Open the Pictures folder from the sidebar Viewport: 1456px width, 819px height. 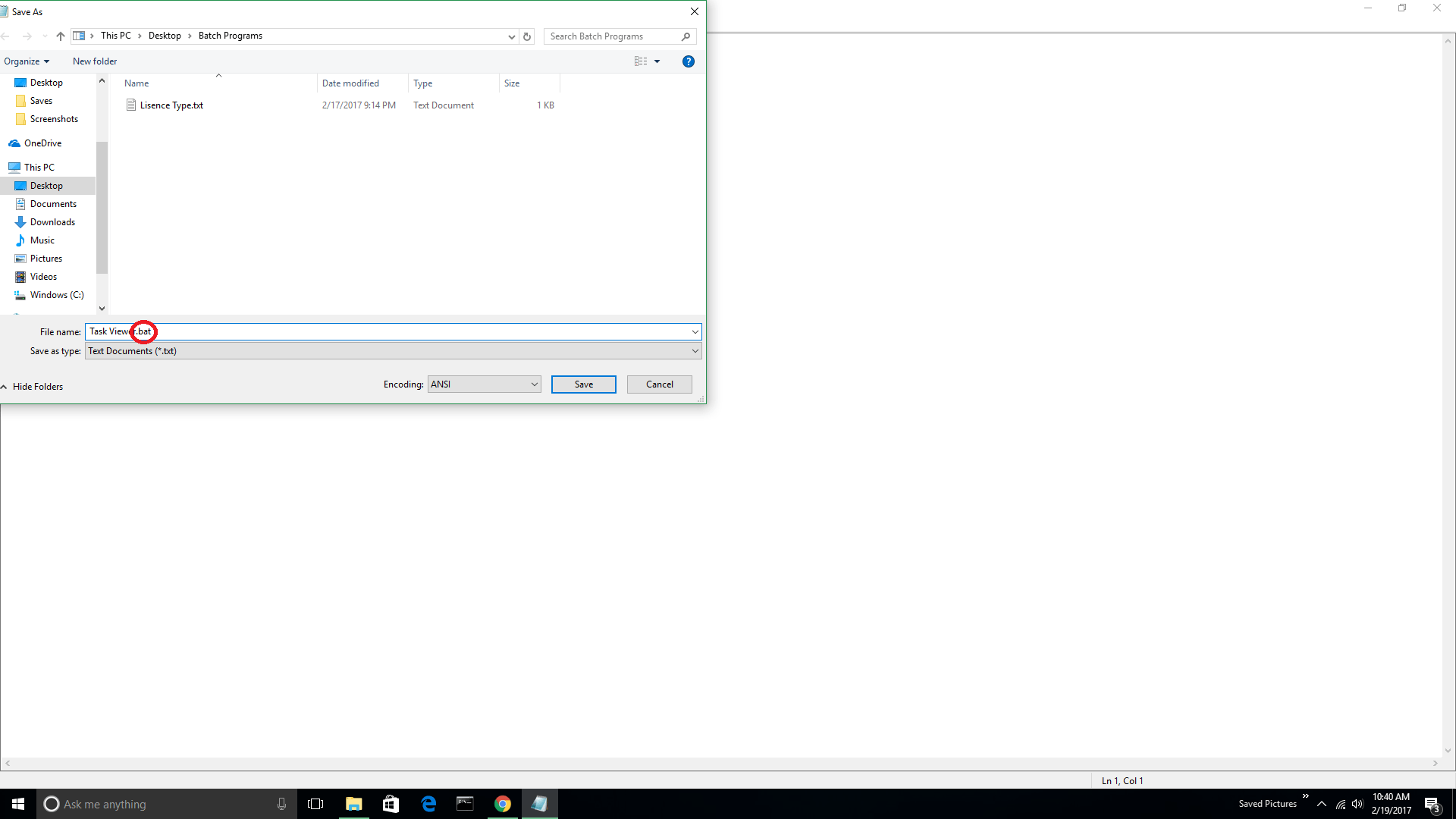click(45, 258)
